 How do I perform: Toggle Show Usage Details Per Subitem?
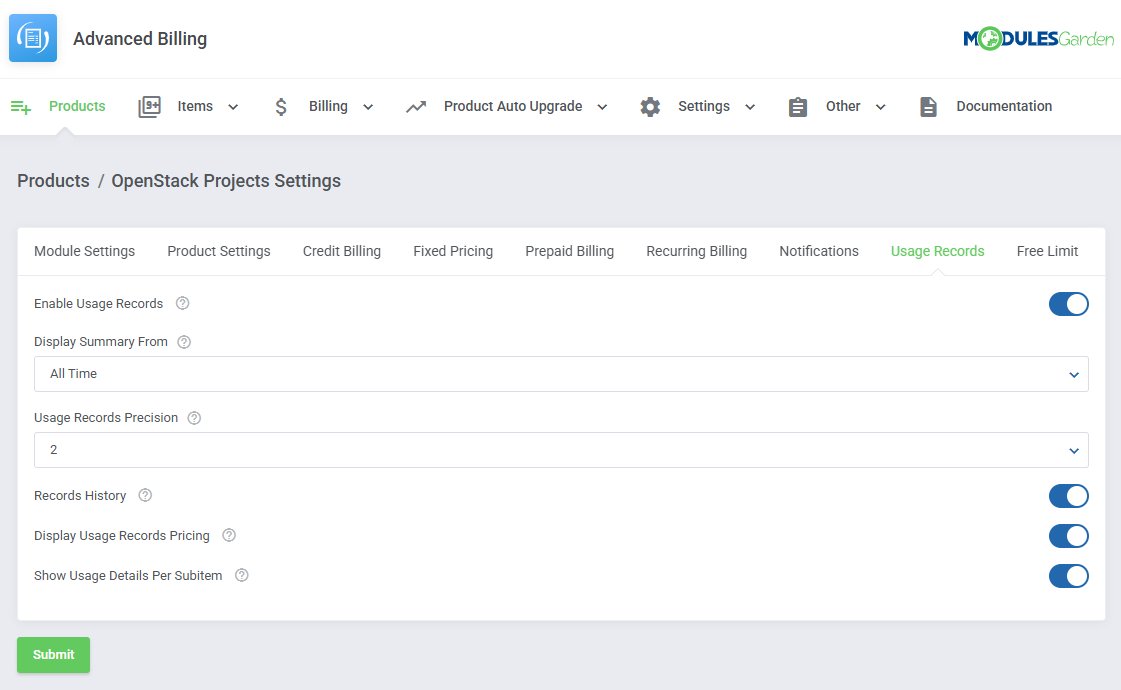(1068, 576)
